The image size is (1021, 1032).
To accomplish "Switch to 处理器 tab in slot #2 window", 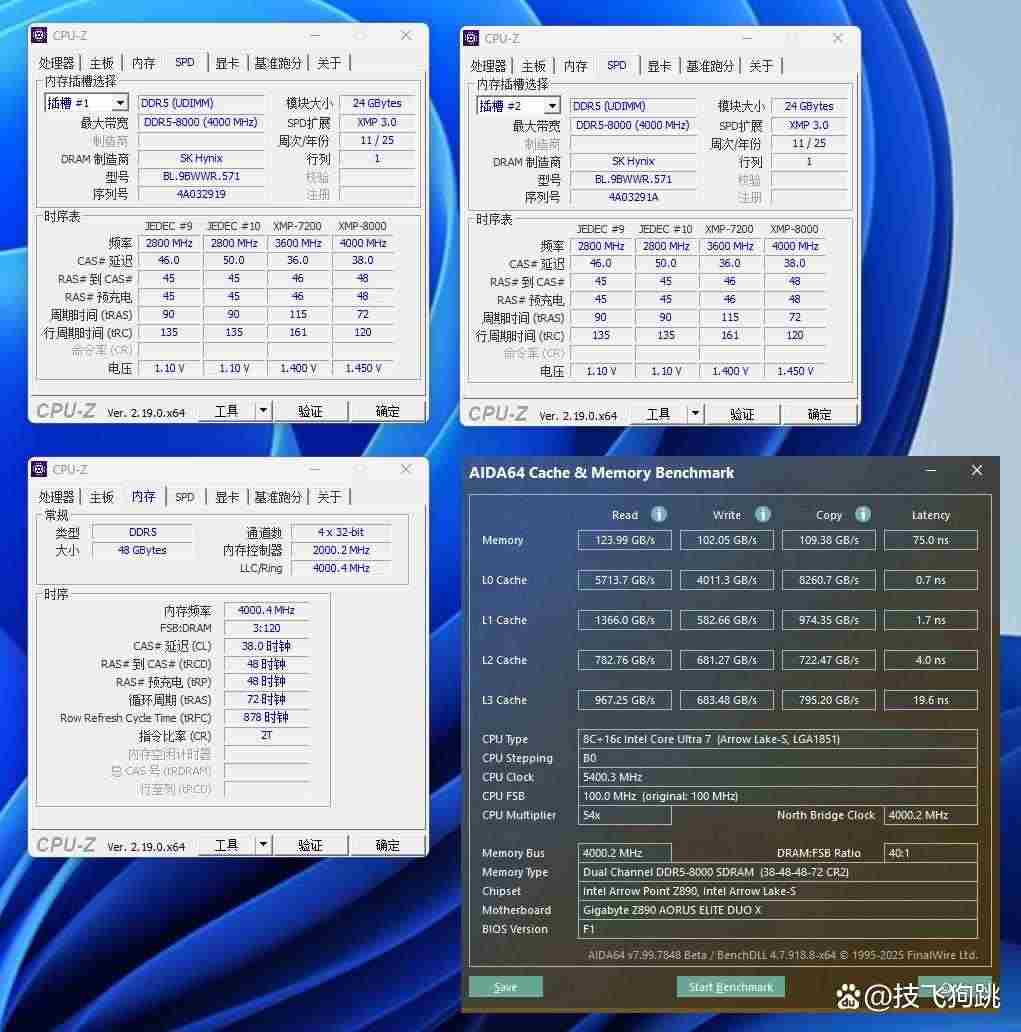I will click(488, 66).
